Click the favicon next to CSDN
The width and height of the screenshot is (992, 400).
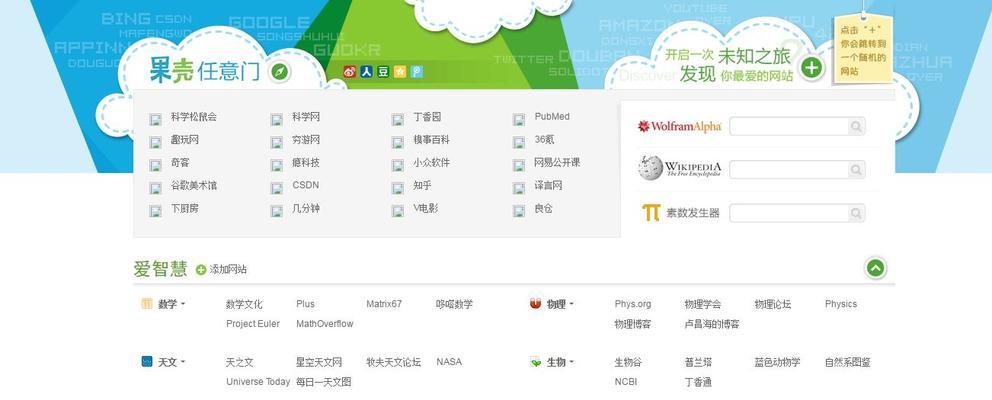[276, 189]
